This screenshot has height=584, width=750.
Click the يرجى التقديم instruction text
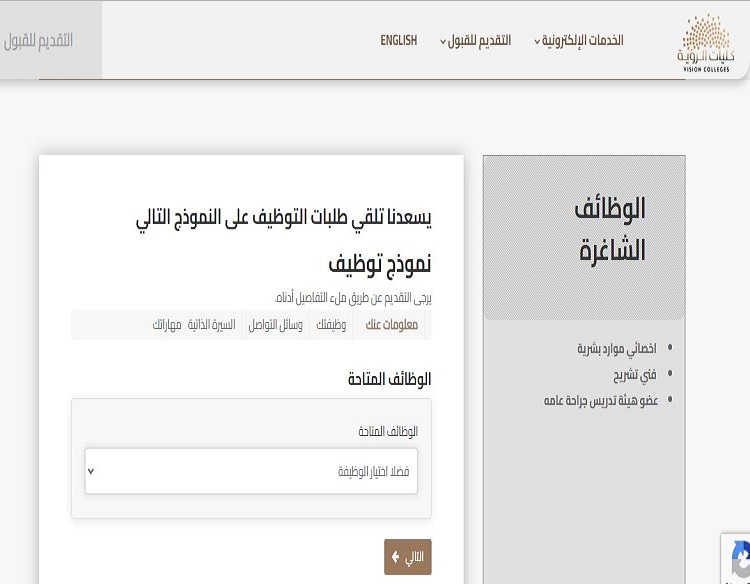[353, 298]
